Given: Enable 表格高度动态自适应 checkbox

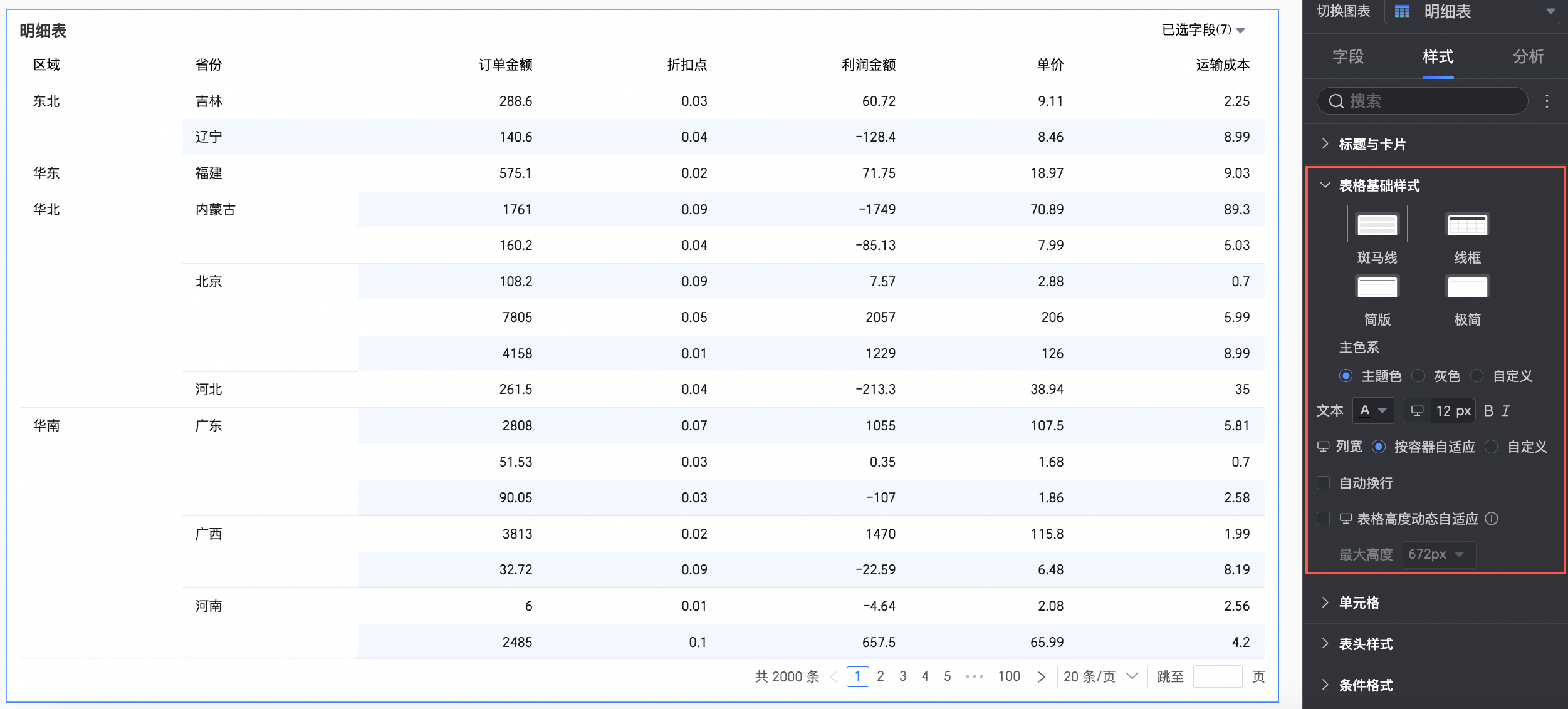Looking at the screenshot, I should click(1324, 519).
